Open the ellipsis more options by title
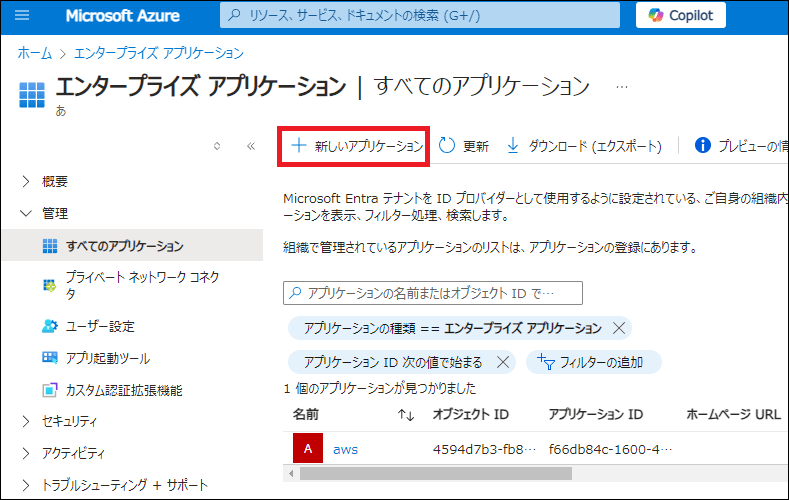The width and height of the screenshot is (789, 500). [x=622, y=86]
